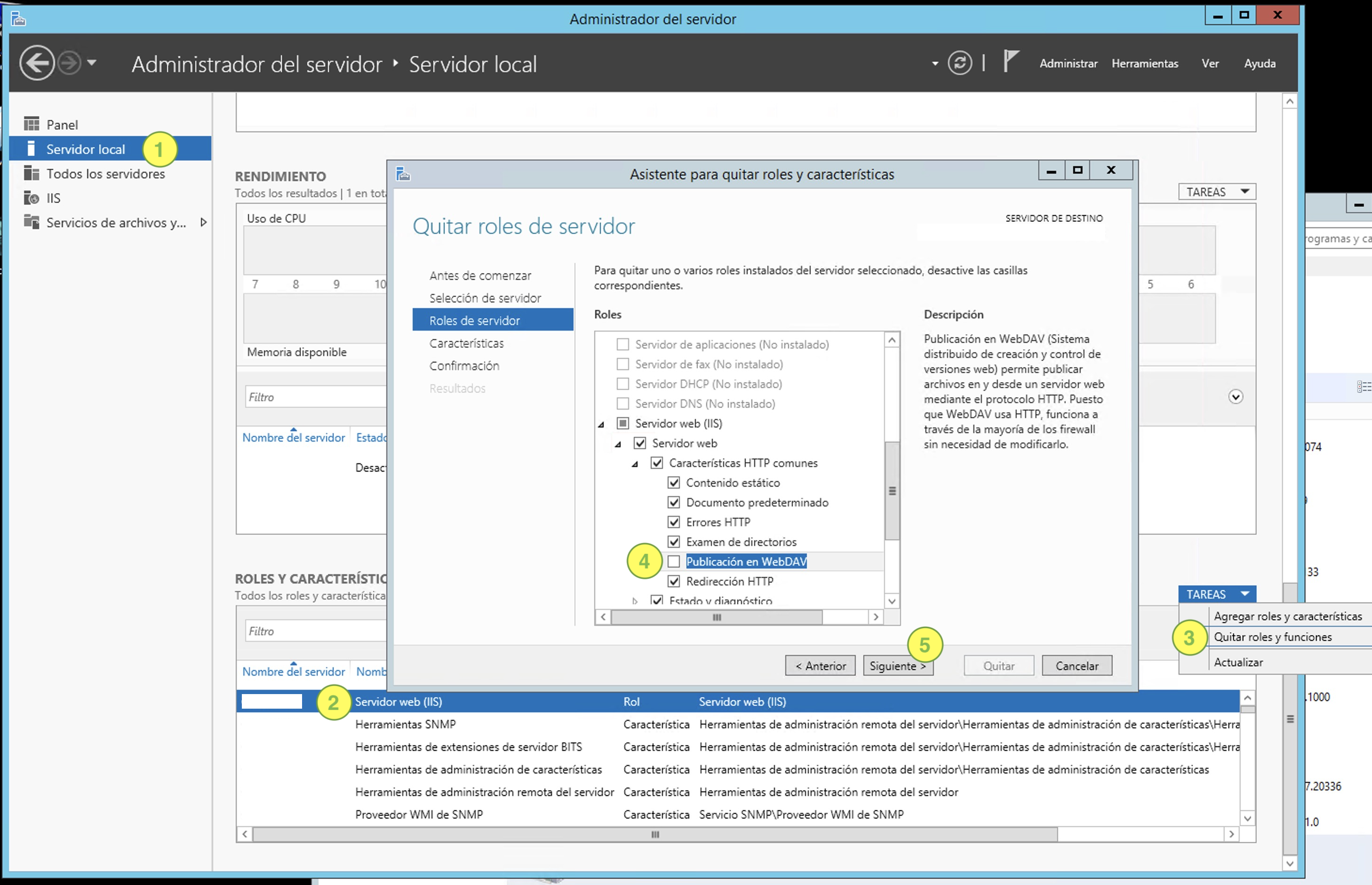Uncheck Errores HTTP checkbox
The height and width of the screenshot is (885, 1372).
point(674,522)
